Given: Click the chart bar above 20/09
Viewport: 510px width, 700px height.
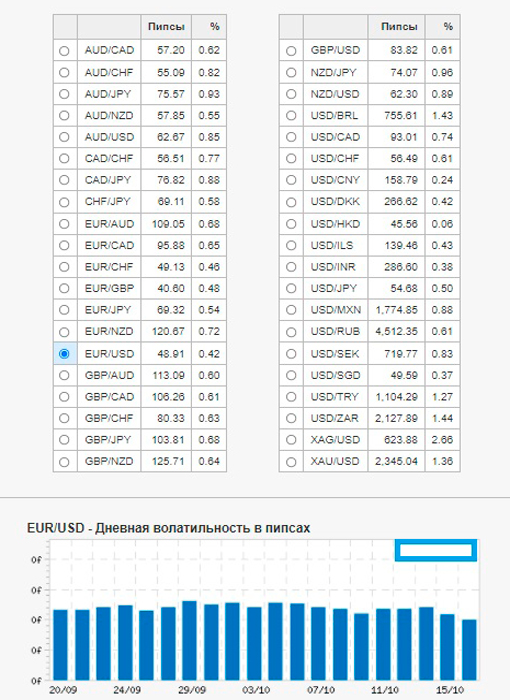Looking at the screenshot, I should click(x=60, y=645).
